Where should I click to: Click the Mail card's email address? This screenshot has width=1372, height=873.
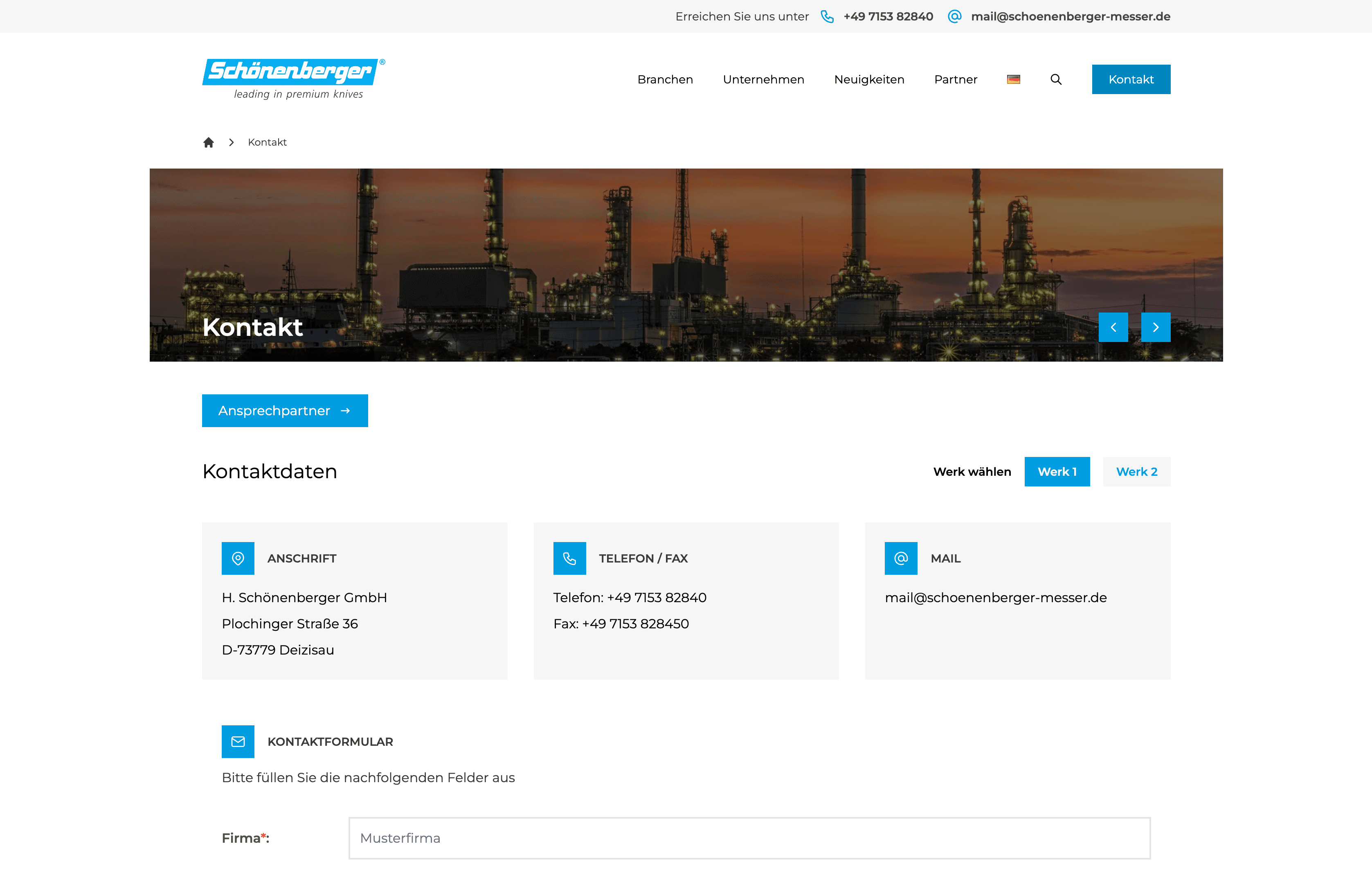[x=995, y=597]
